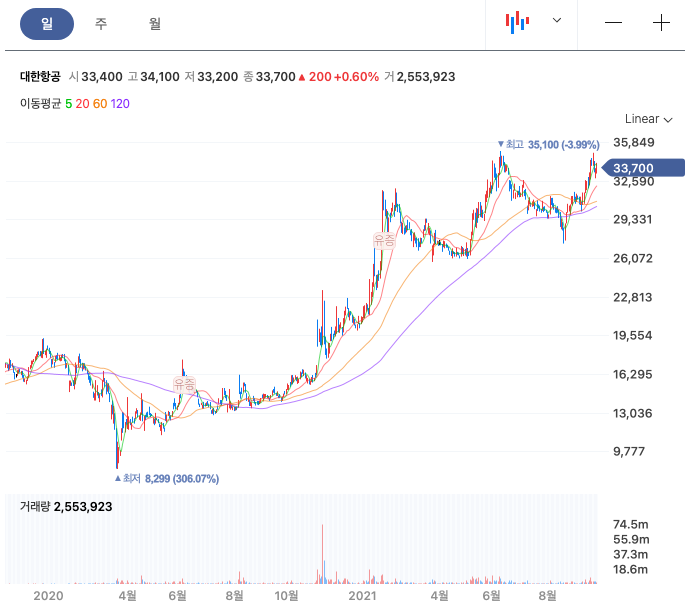
Task: Click the 29,331 price axis value
Action: point(633,219)
